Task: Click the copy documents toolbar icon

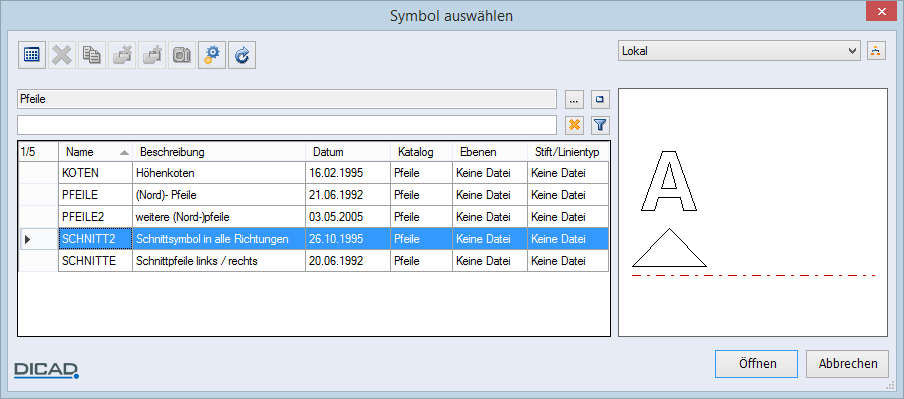Action: click(92, 55)
